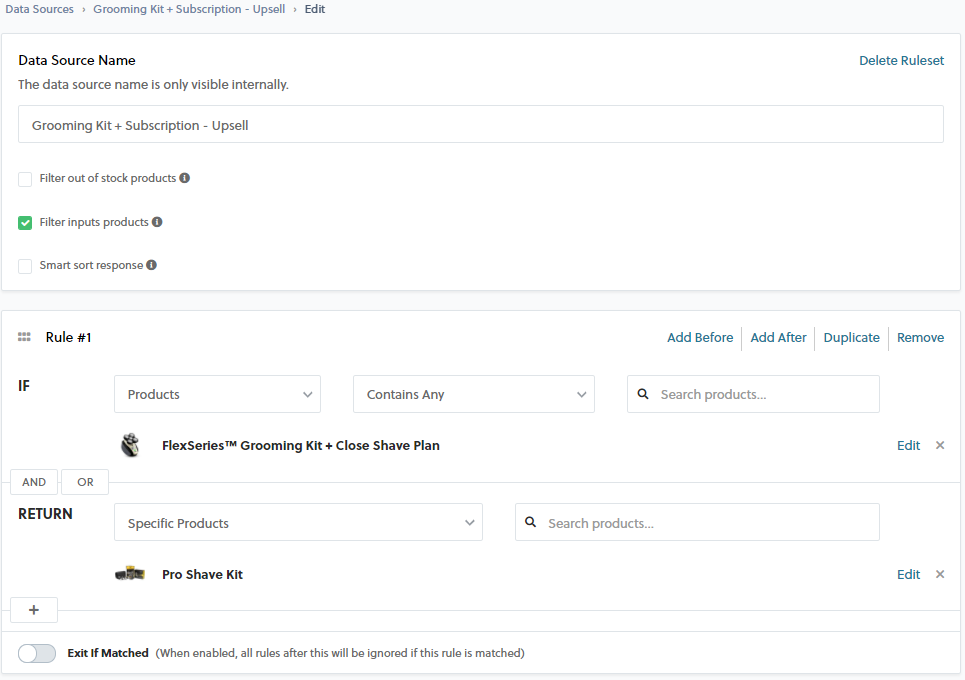Image resolution: width=965 pixels, height=680 pixels.
Task: Uncheck the Filter inputs products option
Action: [x=24, y=222]
